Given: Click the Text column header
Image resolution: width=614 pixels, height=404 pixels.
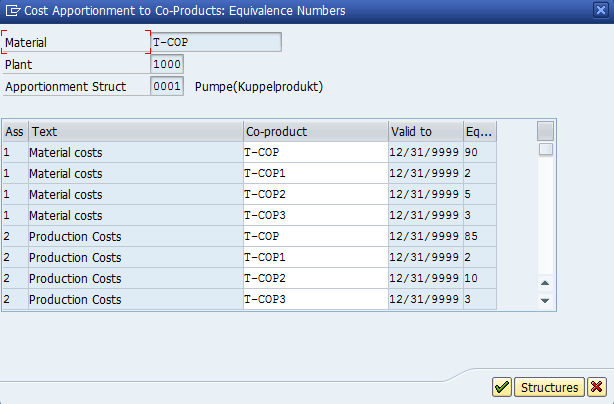Looking at the screenshot, I should click(135, 132).
